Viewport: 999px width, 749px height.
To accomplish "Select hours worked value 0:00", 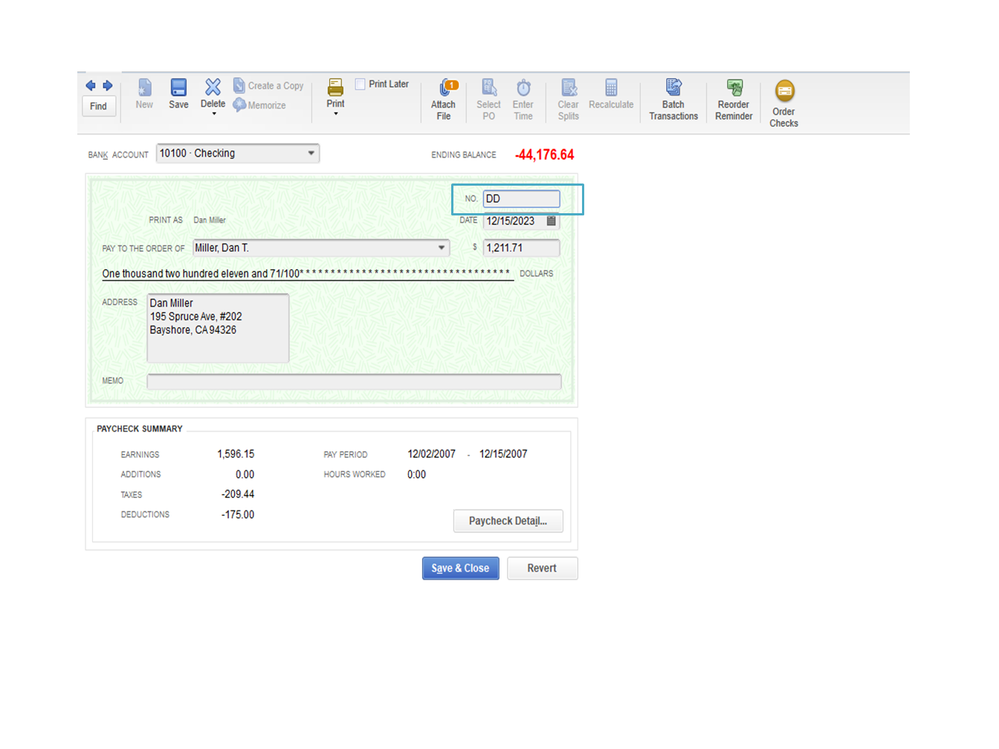I will click(x=417, y=474).
